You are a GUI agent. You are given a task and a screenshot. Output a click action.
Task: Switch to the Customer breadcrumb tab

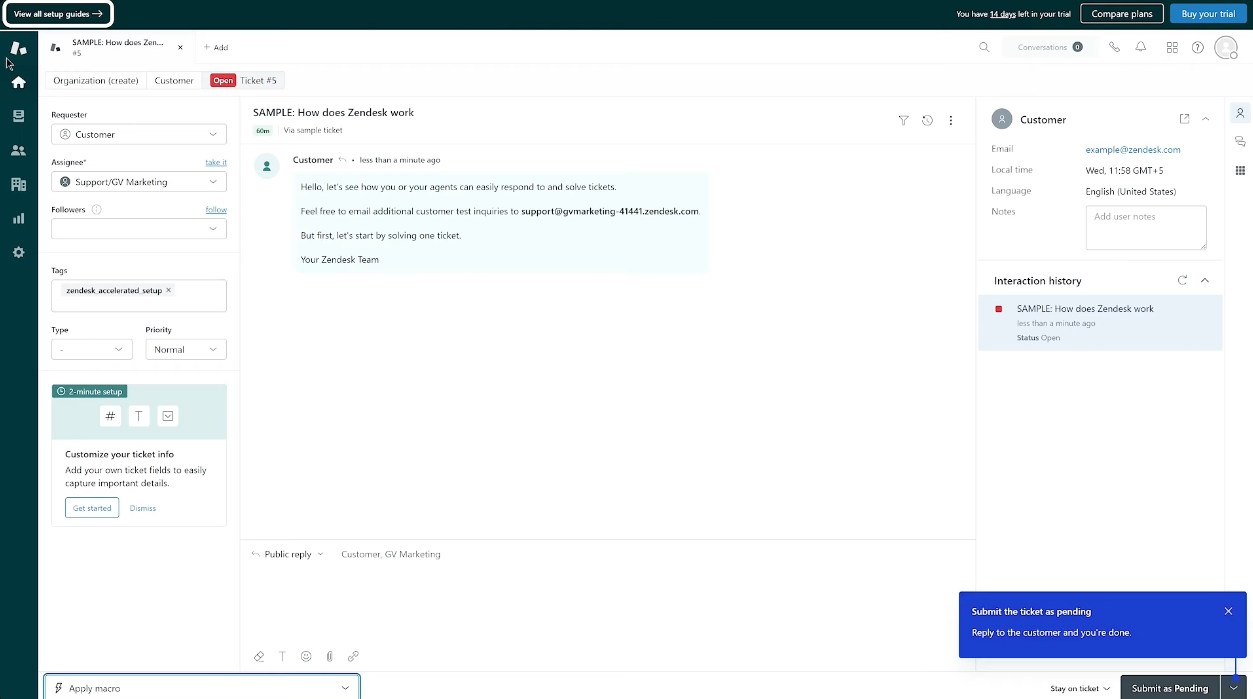[173, 80]
